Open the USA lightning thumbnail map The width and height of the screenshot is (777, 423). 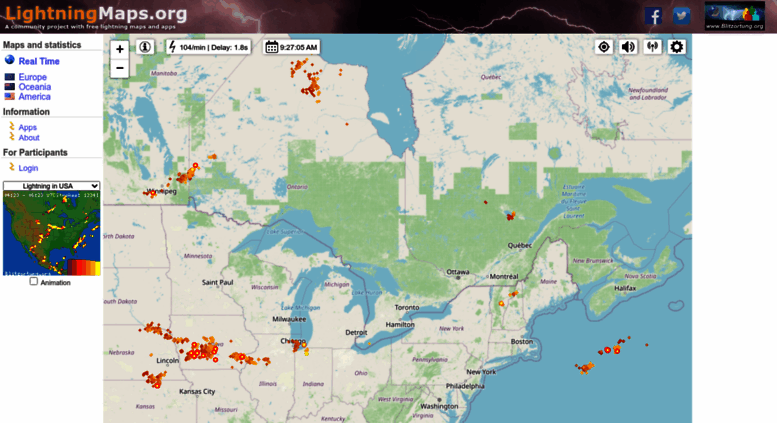(x=52, y=233)
